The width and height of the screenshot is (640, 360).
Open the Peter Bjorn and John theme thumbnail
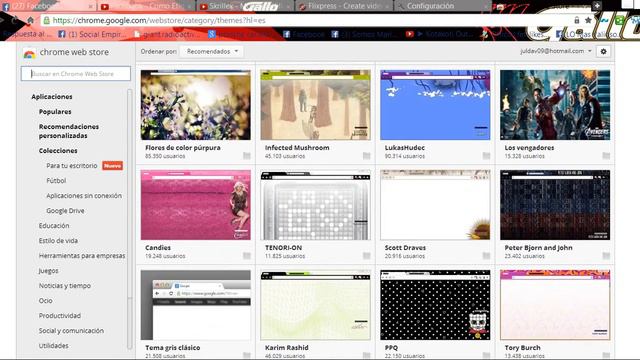(x=555, y=205)
